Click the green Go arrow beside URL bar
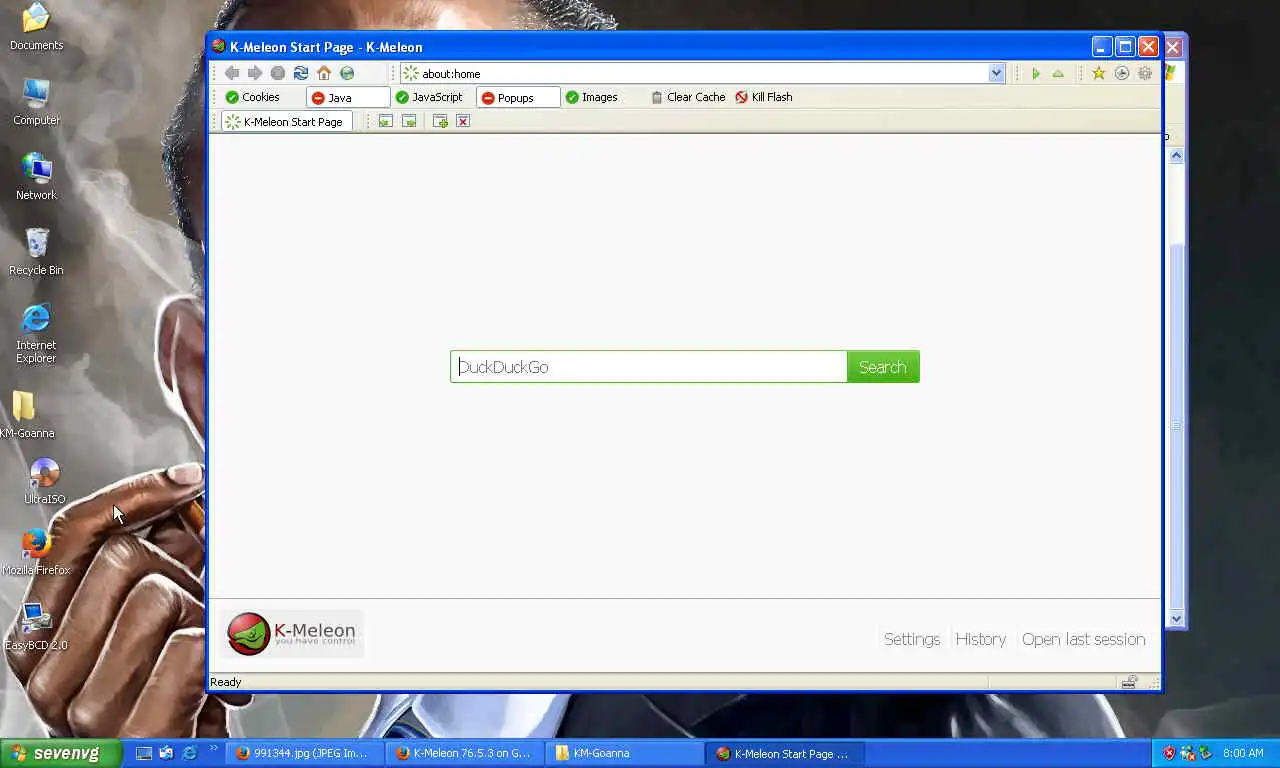Viewport: 1280px width, 768px height. tap(1035, 73)
